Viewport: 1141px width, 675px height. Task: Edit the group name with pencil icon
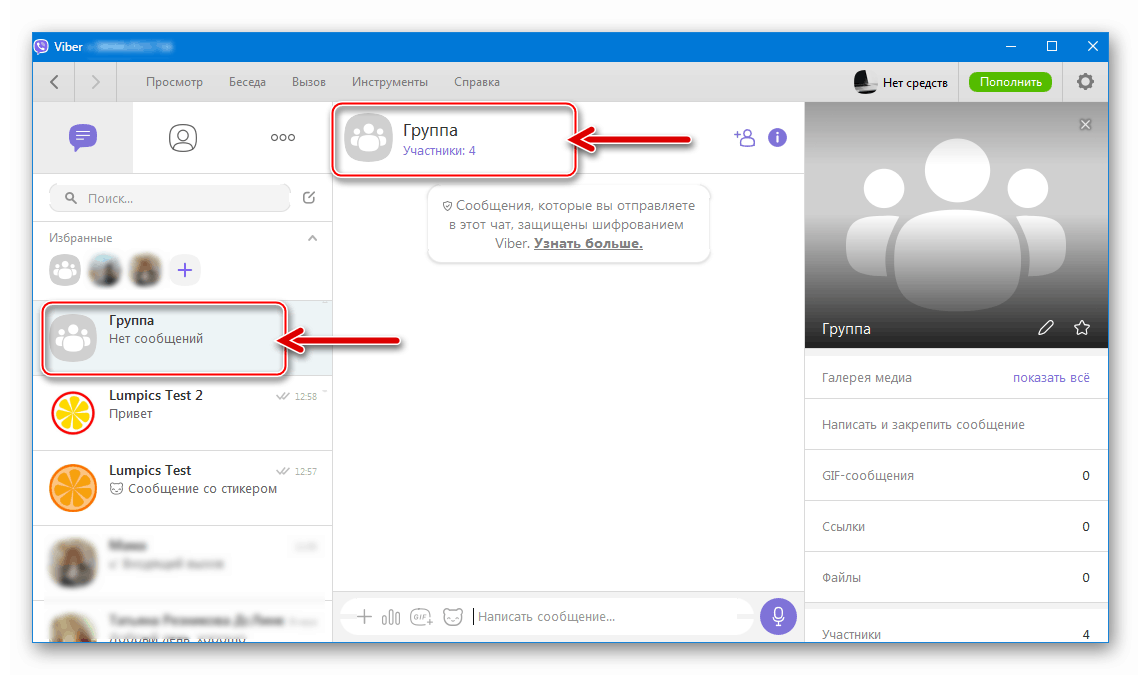click(1046, 327)
